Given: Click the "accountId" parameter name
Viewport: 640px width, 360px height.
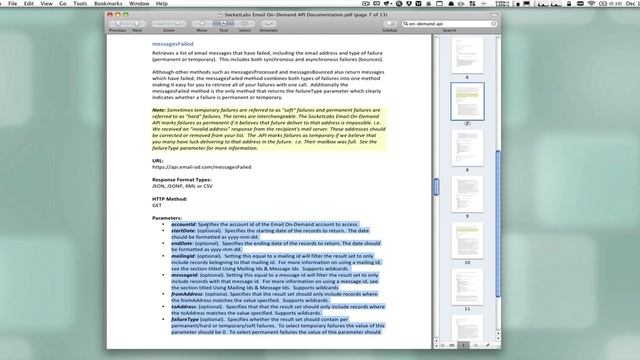Looking at the screenshot, I should (183, 224).
